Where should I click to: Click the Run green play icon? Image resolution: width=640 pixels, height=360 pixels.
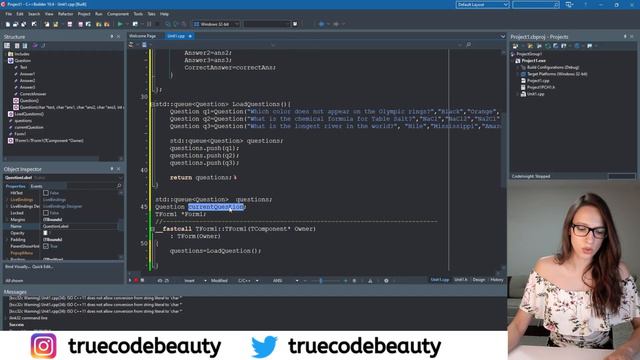tap(120, 24)
